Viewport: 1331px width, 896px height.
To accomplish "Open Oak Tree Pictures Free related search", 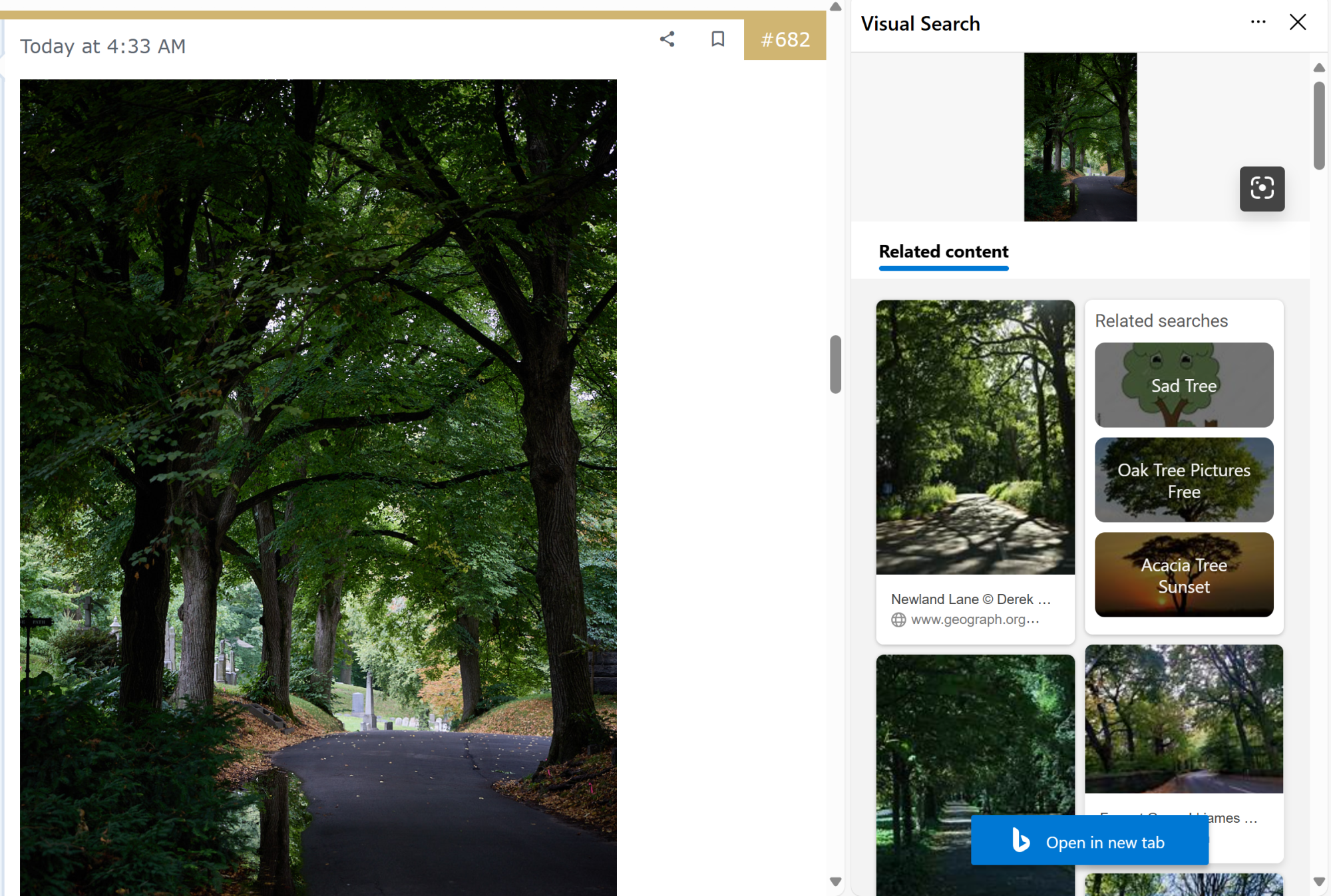I will click(1183, 480).
